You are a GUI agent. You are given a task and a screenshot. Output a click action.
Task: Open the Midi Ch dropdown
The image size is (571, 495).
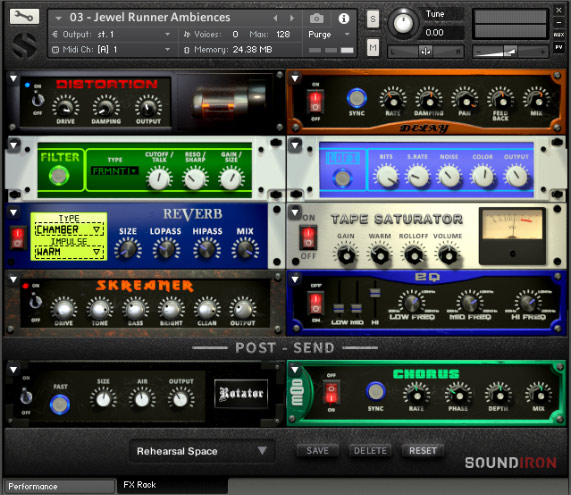[x=111, y=50]
